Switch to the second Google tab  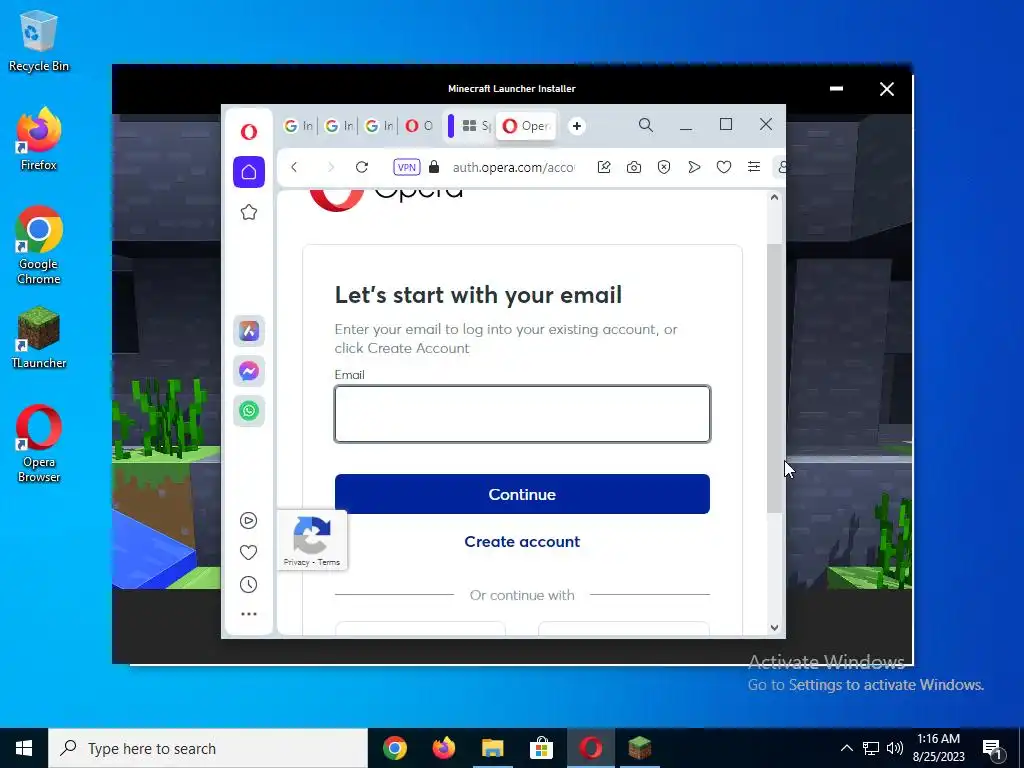[339, 125]
